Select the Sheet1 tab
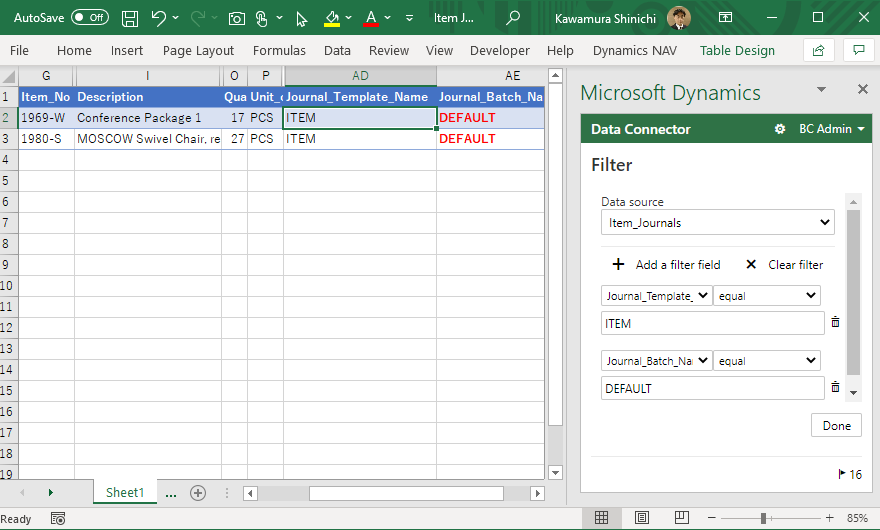Image resolution: width=880 pixels, height=530 pixels. pyautogui.click(x=125, y=492)
